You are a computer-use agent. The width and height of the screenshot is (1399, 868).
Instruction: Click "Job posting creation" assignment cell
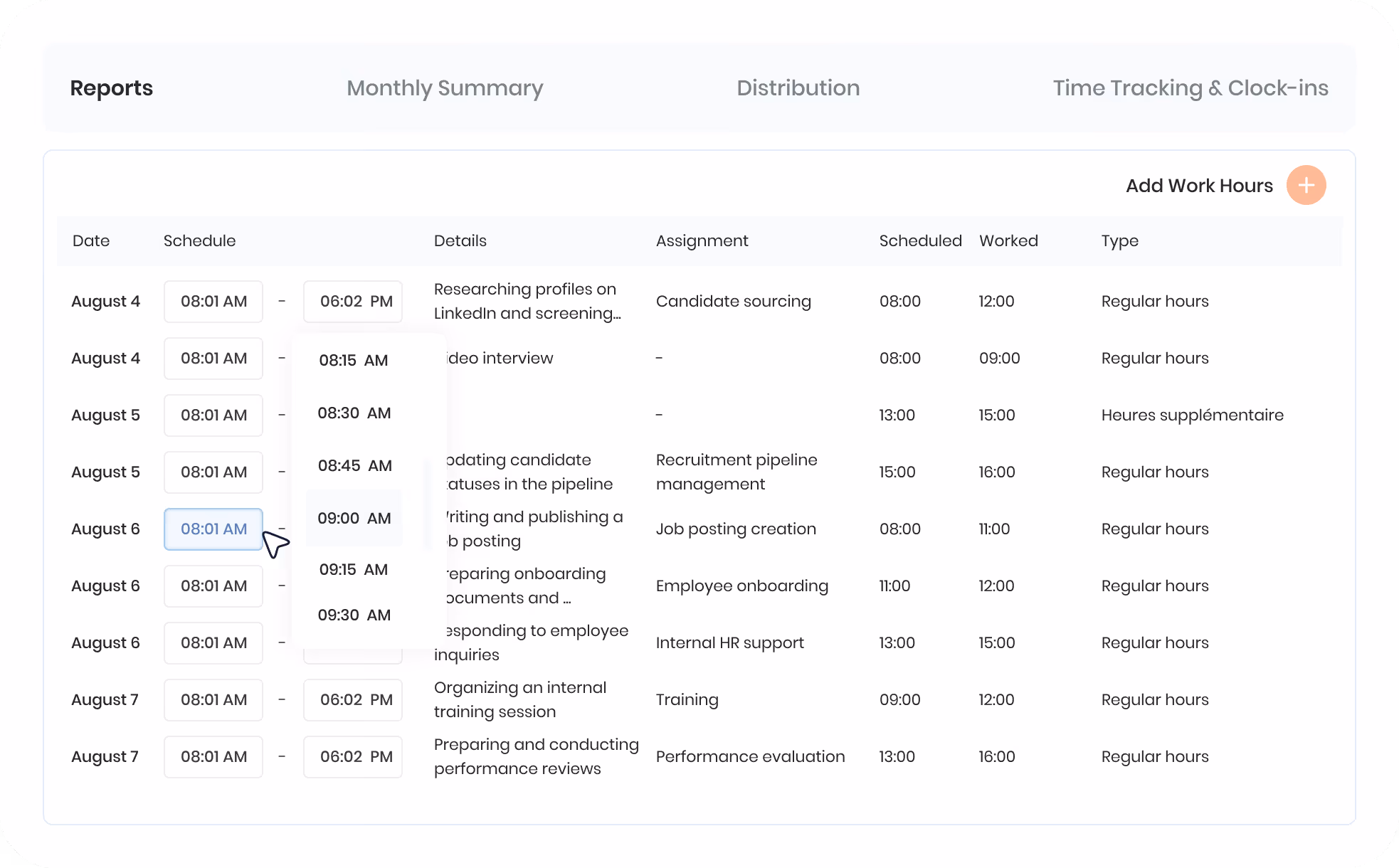tap(736, 529)
